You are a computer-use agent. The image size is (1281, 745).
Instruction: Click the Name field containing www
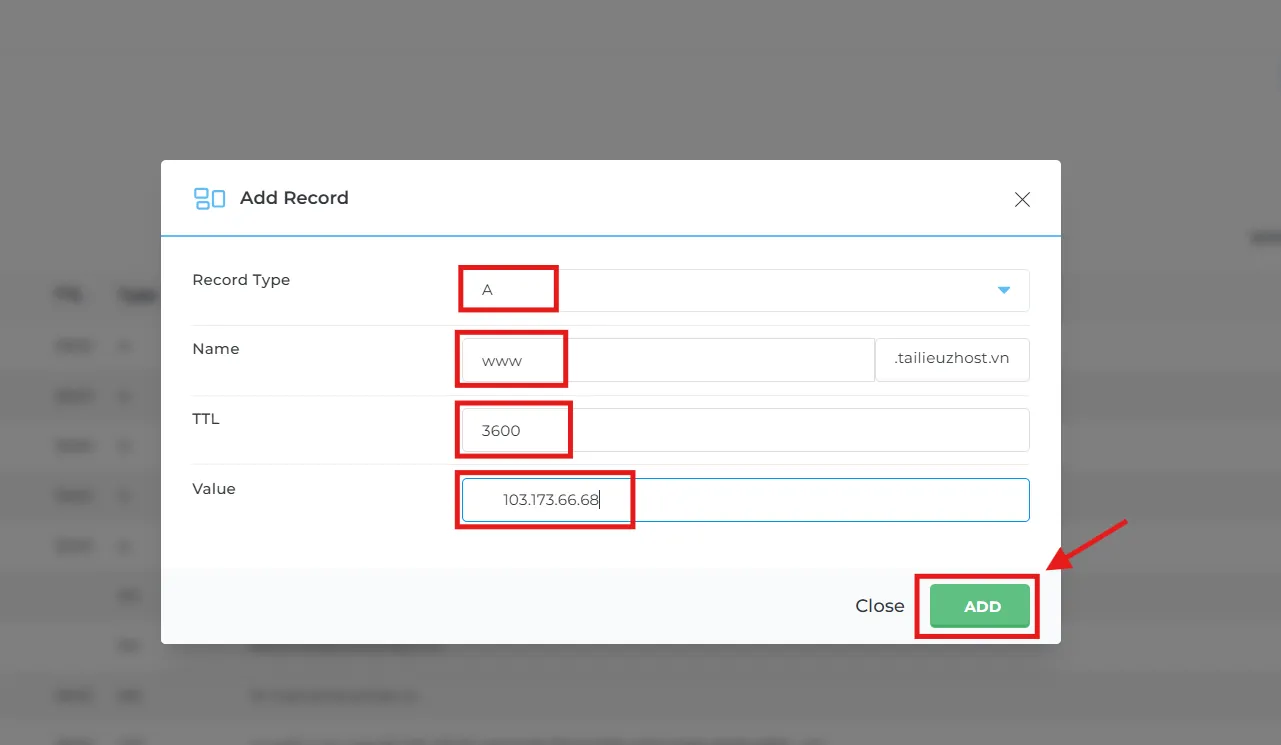click(x=668, y=360)
